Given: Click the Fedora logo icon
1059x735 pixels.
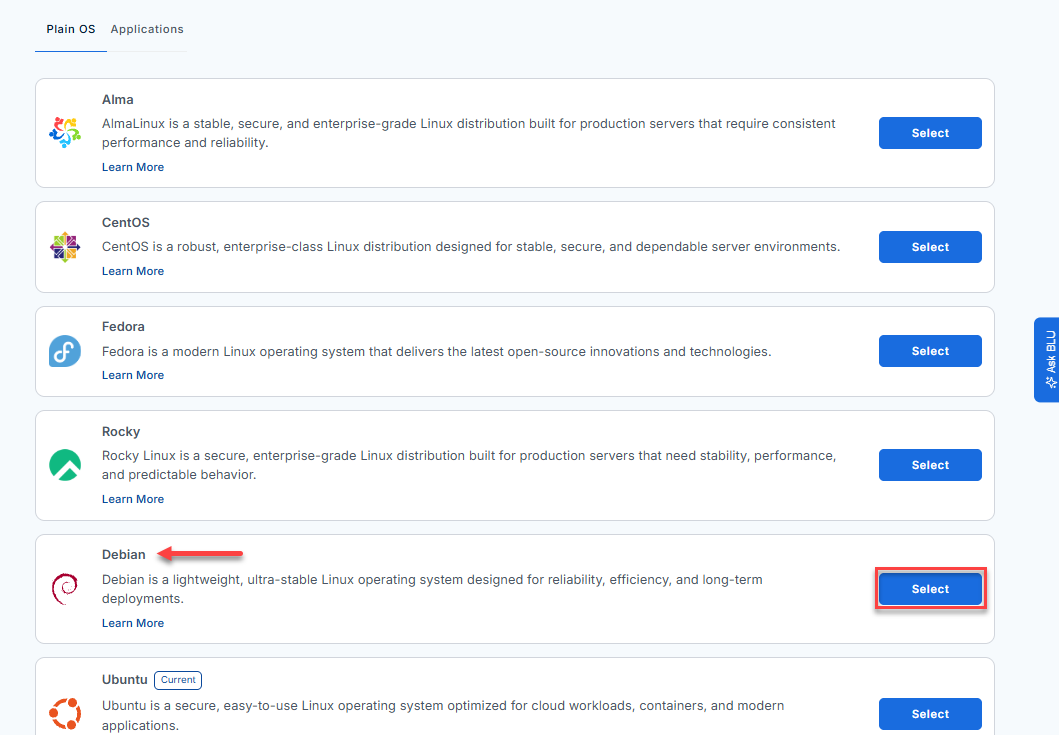Looking at the screenshot, I should [x=65, y=351].
